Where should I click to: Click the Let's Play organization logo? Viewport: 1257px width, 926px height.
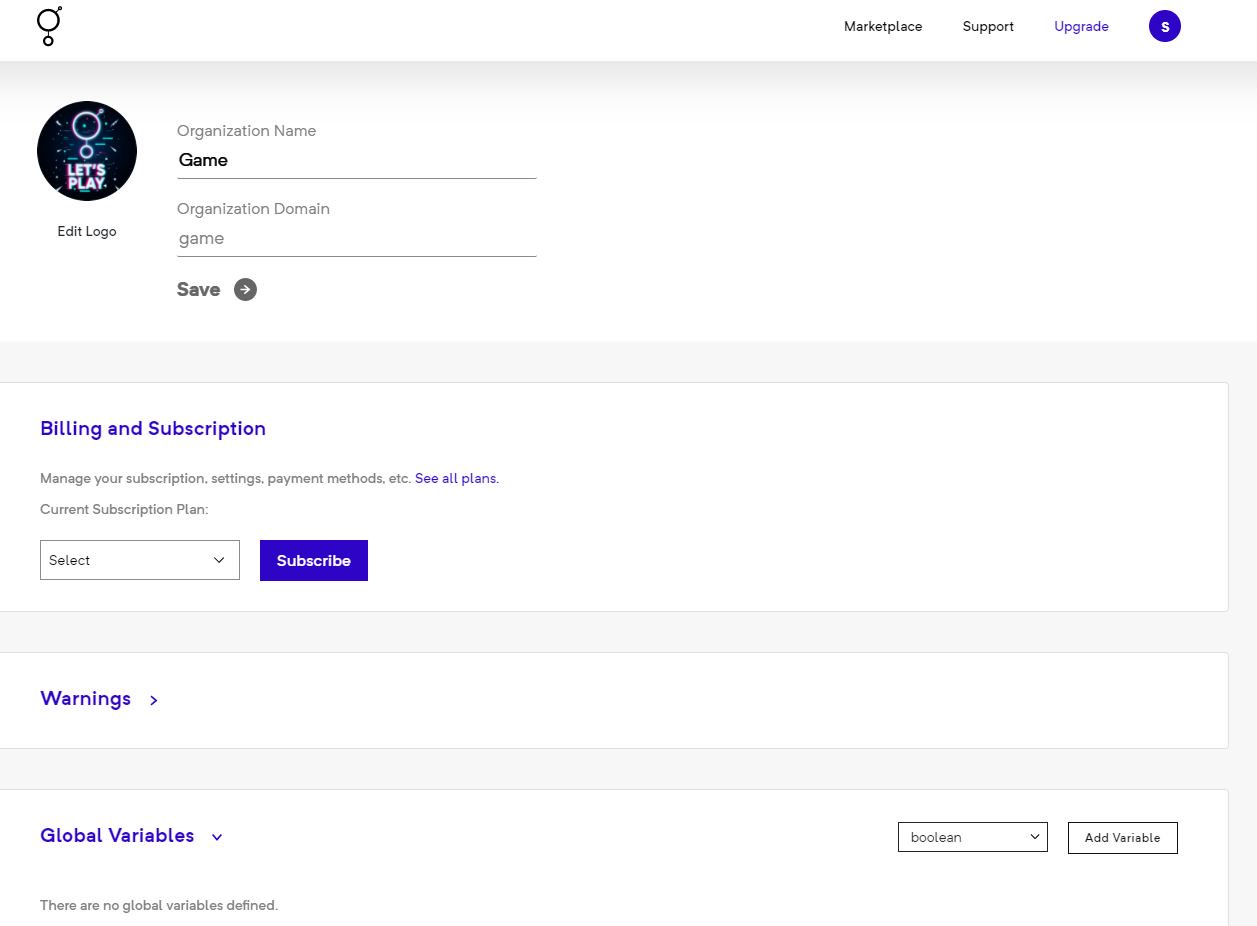[87, 151]
